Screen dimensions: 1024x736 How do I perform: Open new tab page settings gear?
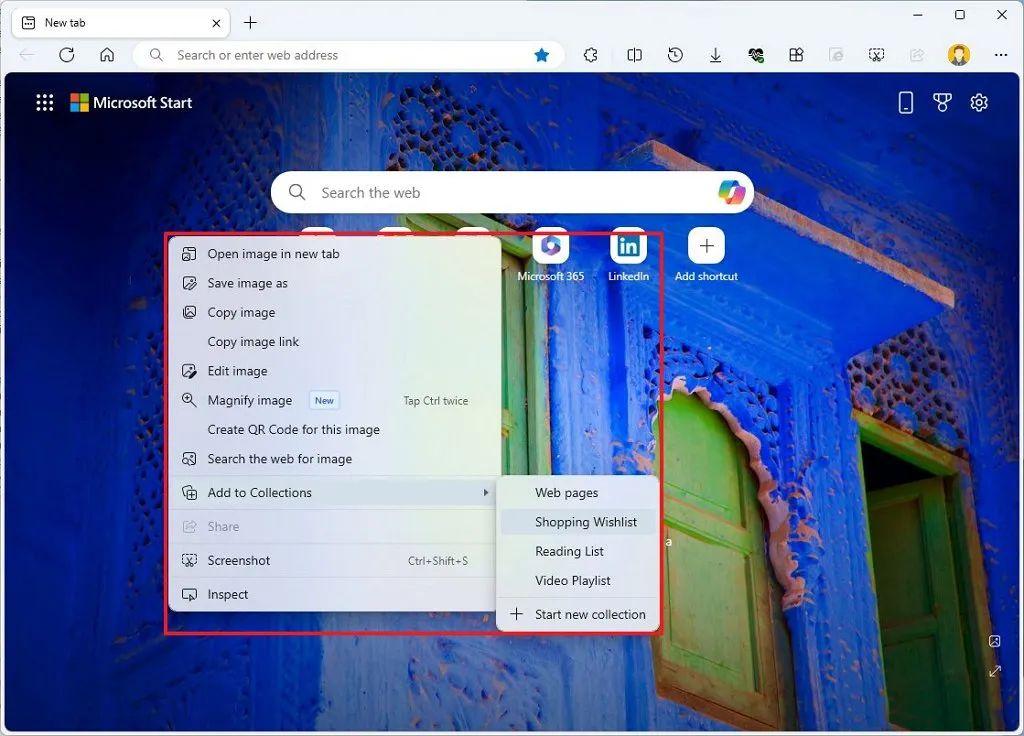point(979,102)
